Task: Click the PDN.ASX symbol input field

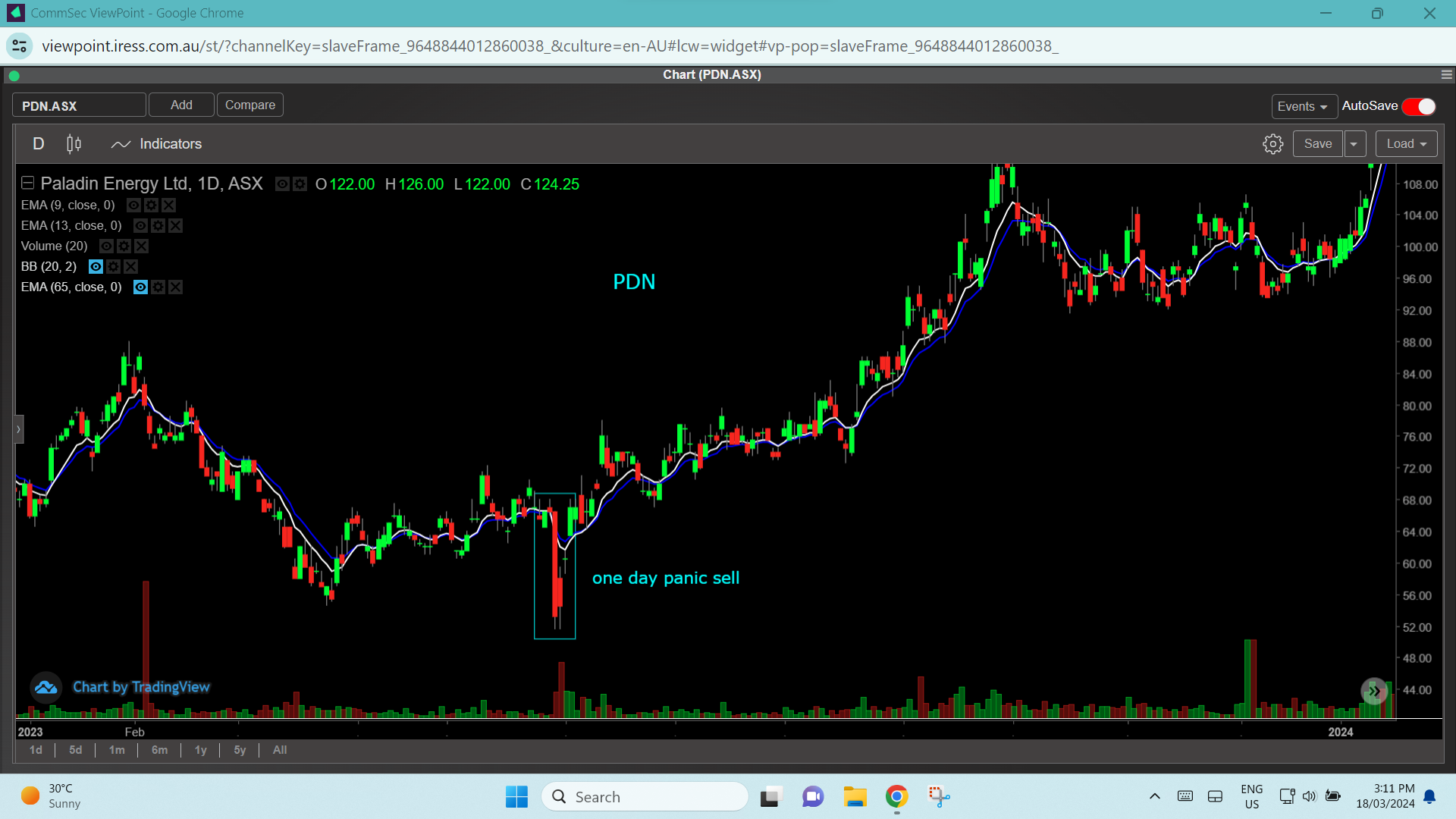Action: (79, 105)
